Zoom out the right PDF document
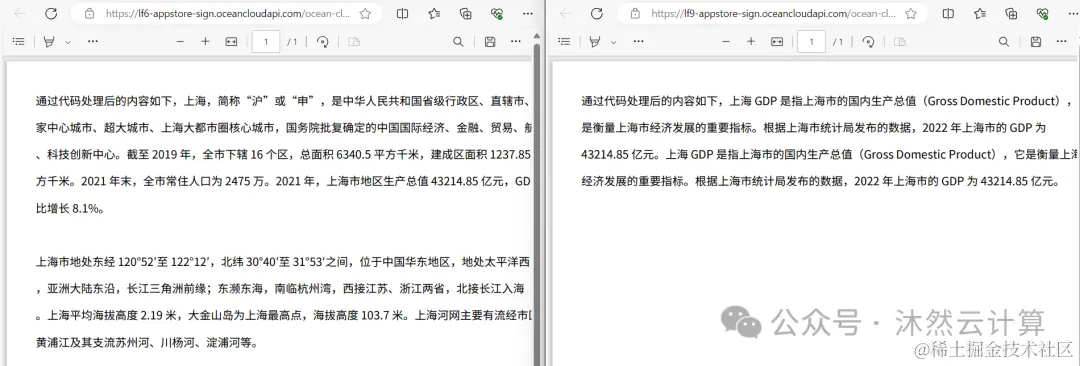Viewport: 1080px width, 366px height. click(726, 42)
